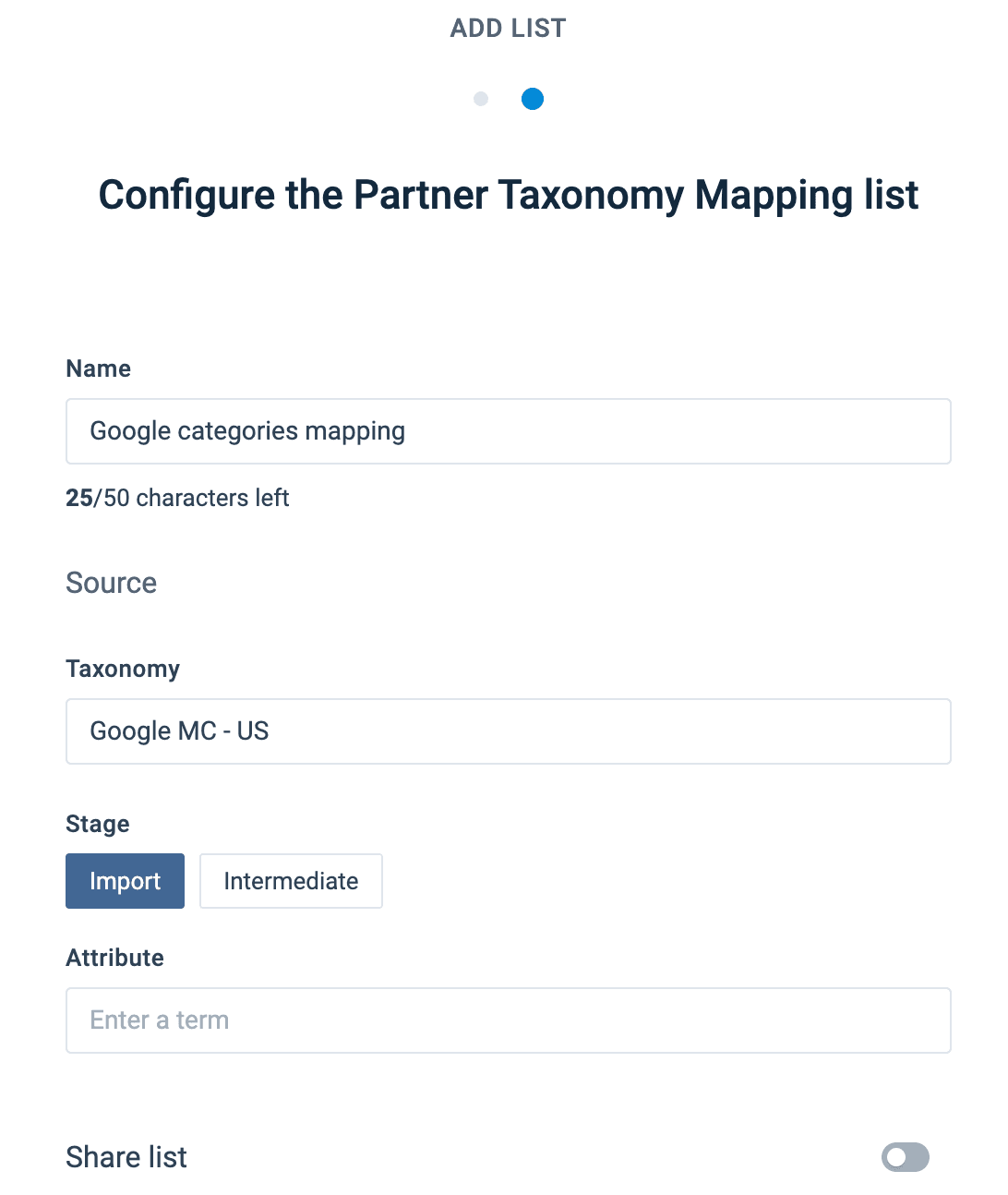Screen dimensions: 1008x1195
Task: Click the ADD LIST header title
Action: click(x=508, y=29)
